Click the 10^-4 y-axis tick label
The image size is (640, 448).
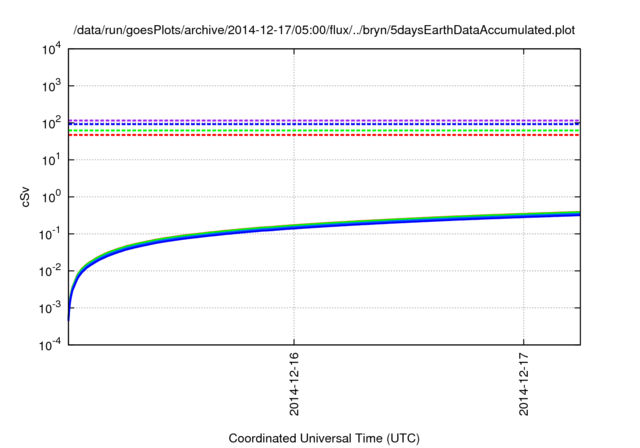click(x=50, y=345)
